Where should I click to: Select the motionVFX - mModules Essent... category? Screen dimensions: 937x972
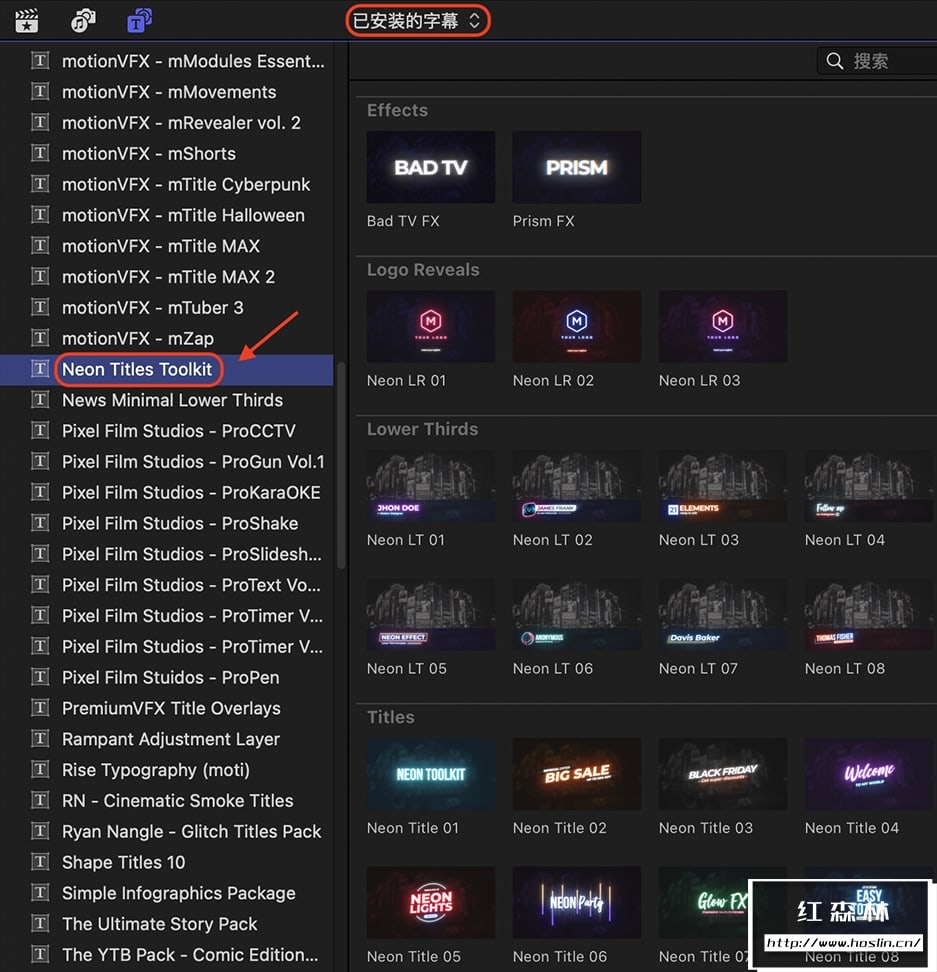click(x=167, y=61)
